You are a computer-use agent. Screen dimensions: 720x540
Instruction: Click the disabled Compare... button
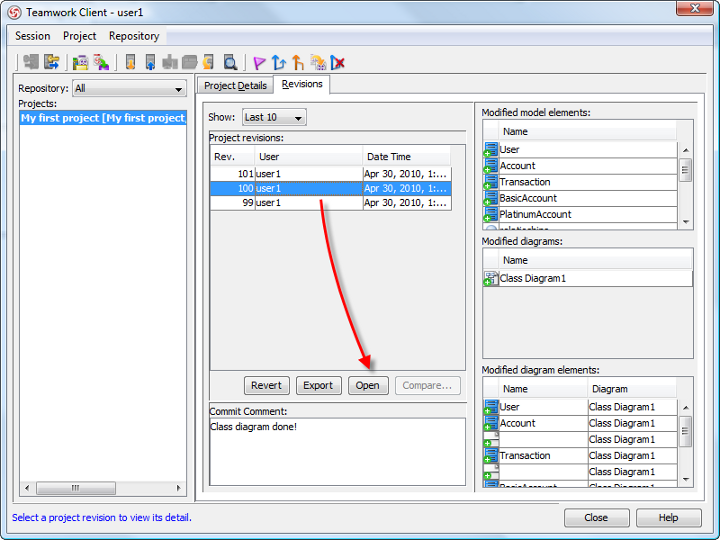tap(428, 385)
